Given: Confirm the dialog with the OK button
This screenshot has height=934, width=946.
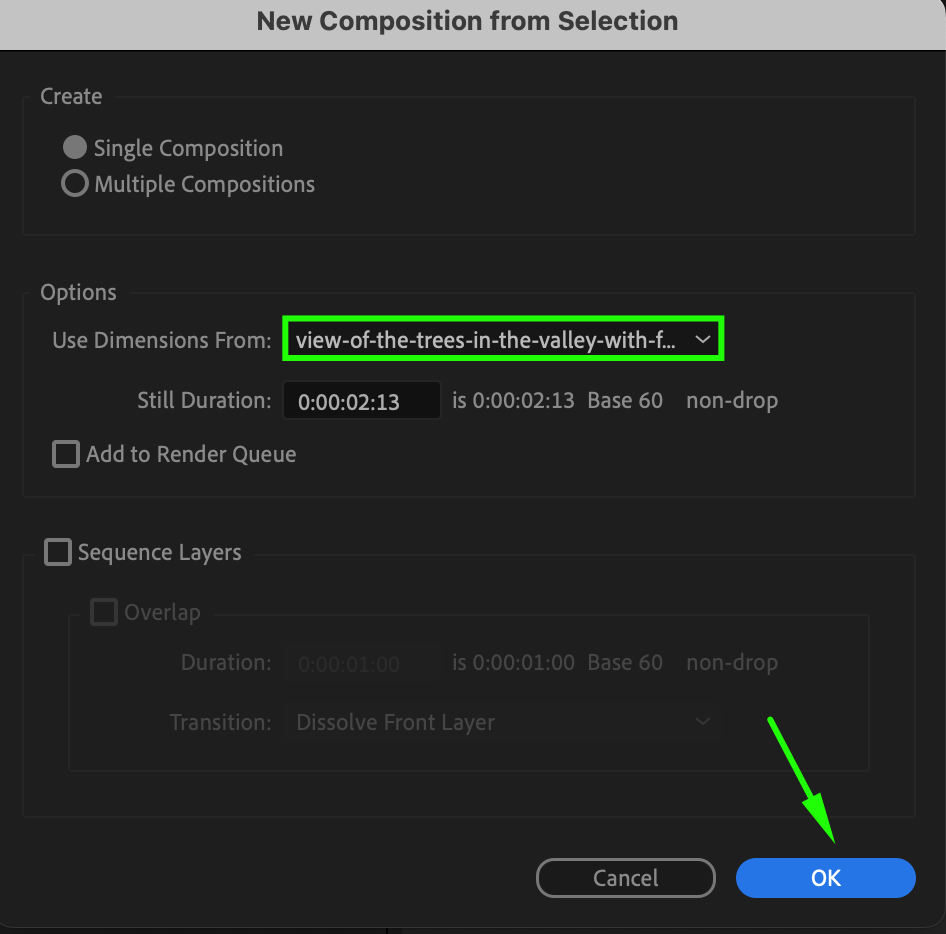Looking at the screenshot, I should pos(825,878).
